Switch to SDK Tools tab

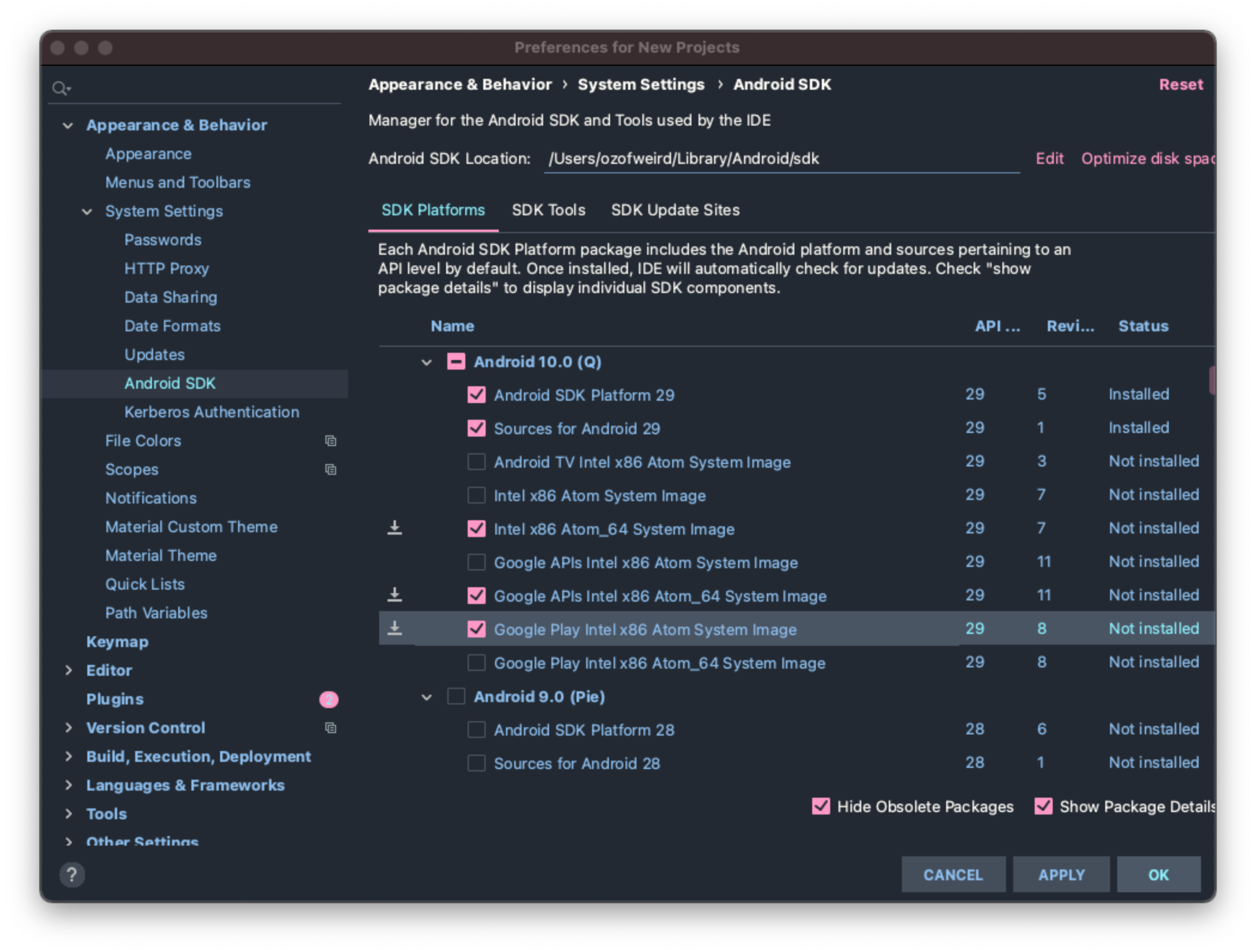pos(548,210)
